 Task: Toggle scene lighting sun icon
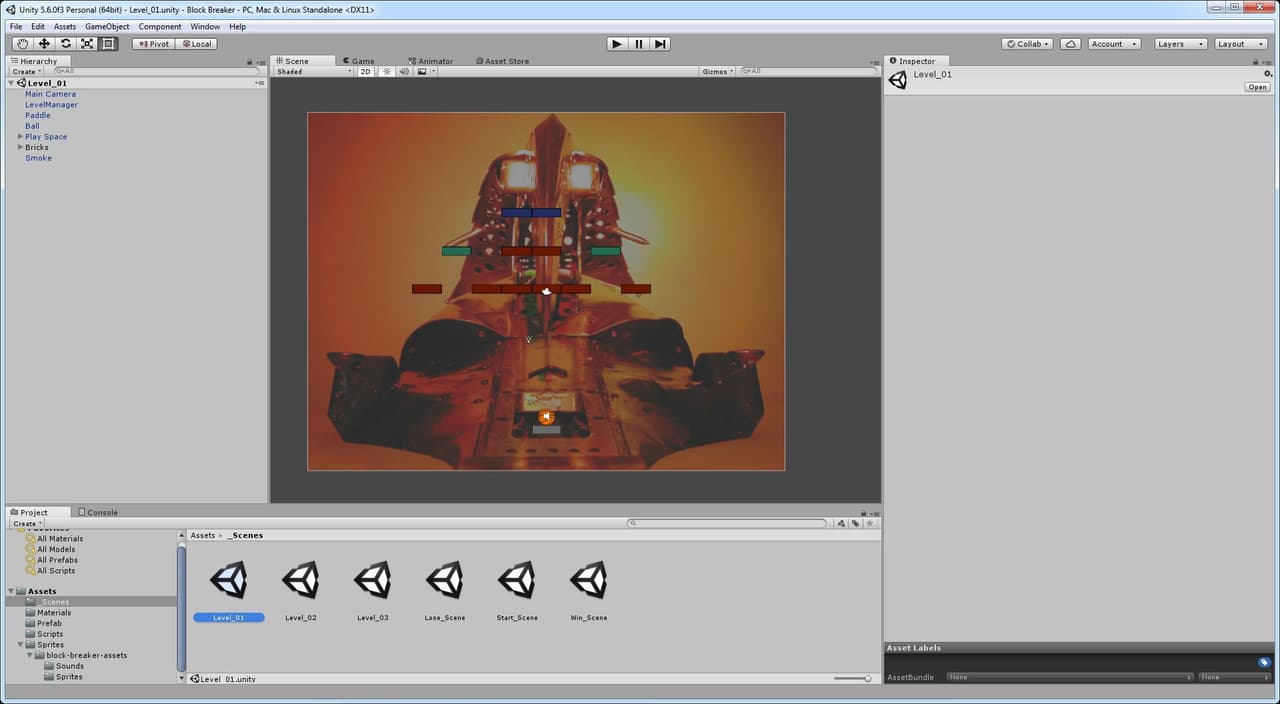pos(387,72)
